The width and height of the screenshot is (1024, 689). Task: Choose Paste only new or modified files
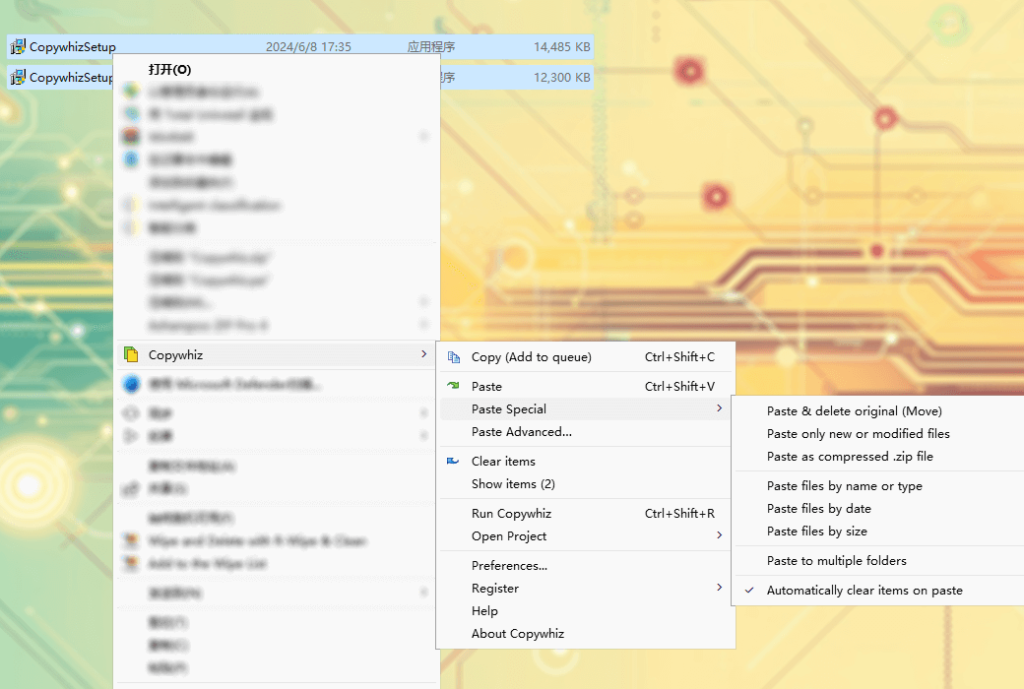(x=879, y=434)
